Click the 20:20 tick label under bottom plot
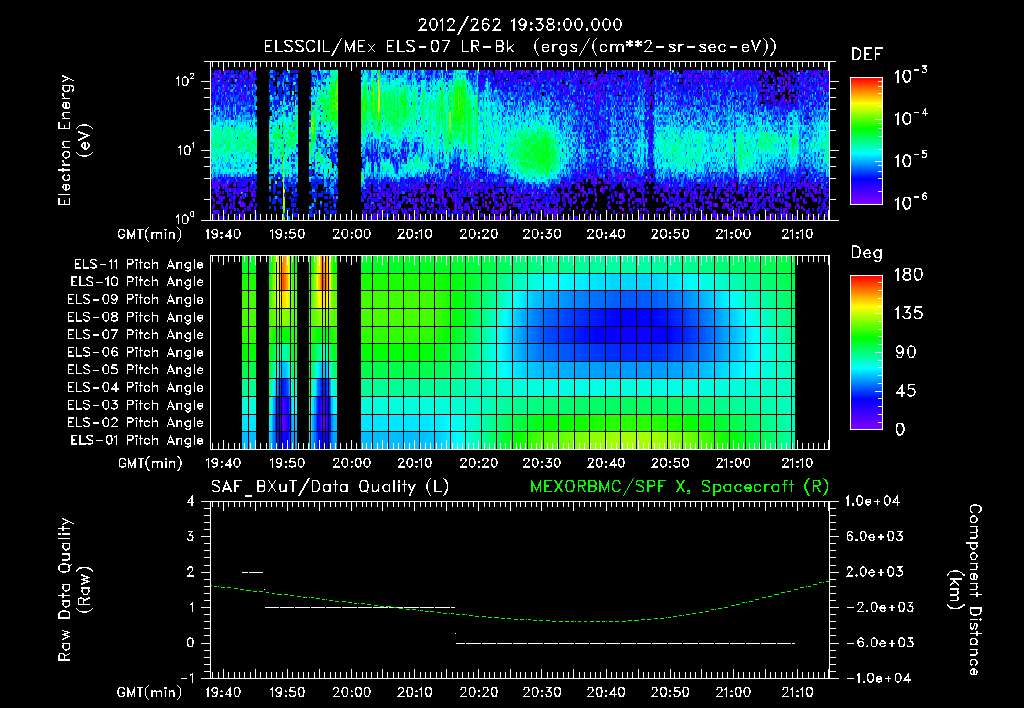 (x=479, y=692)
